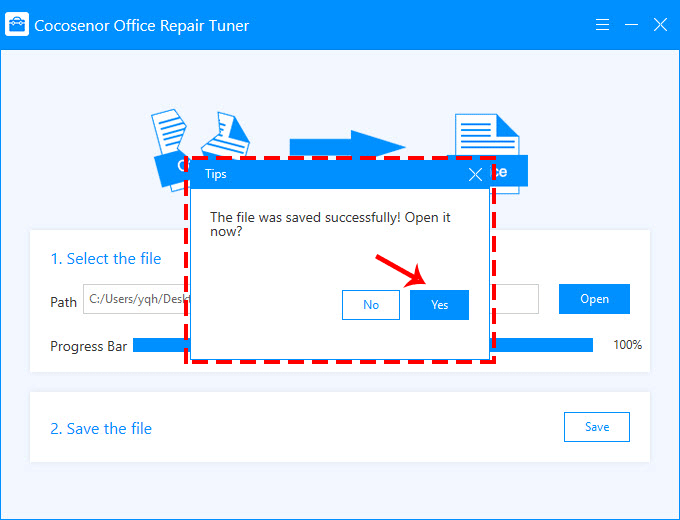Click the Progress Bar label
Image resolution: width=680 pixels, height=520 pixels.
click(x=88, y=346)
